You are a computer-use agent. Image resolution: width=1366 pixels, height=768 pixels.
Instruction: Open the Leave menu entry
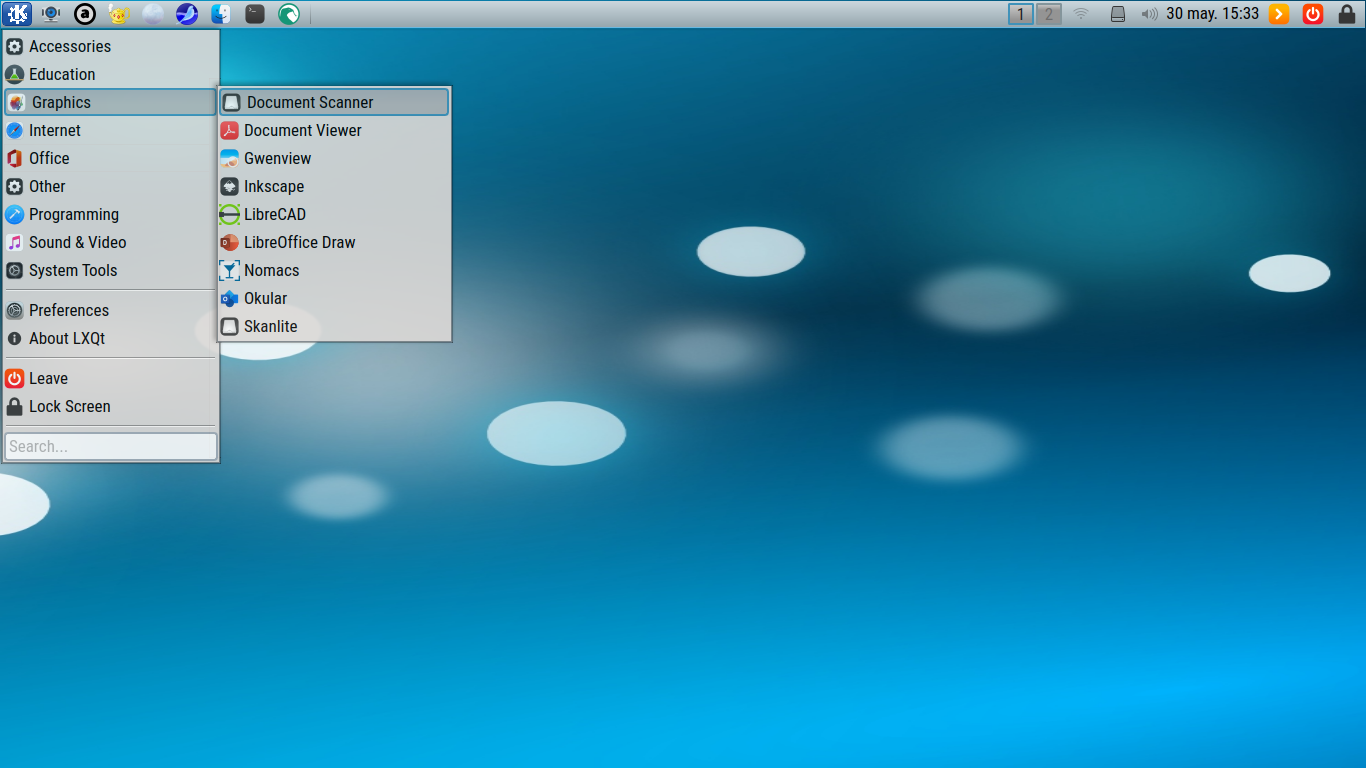point(110,378)
